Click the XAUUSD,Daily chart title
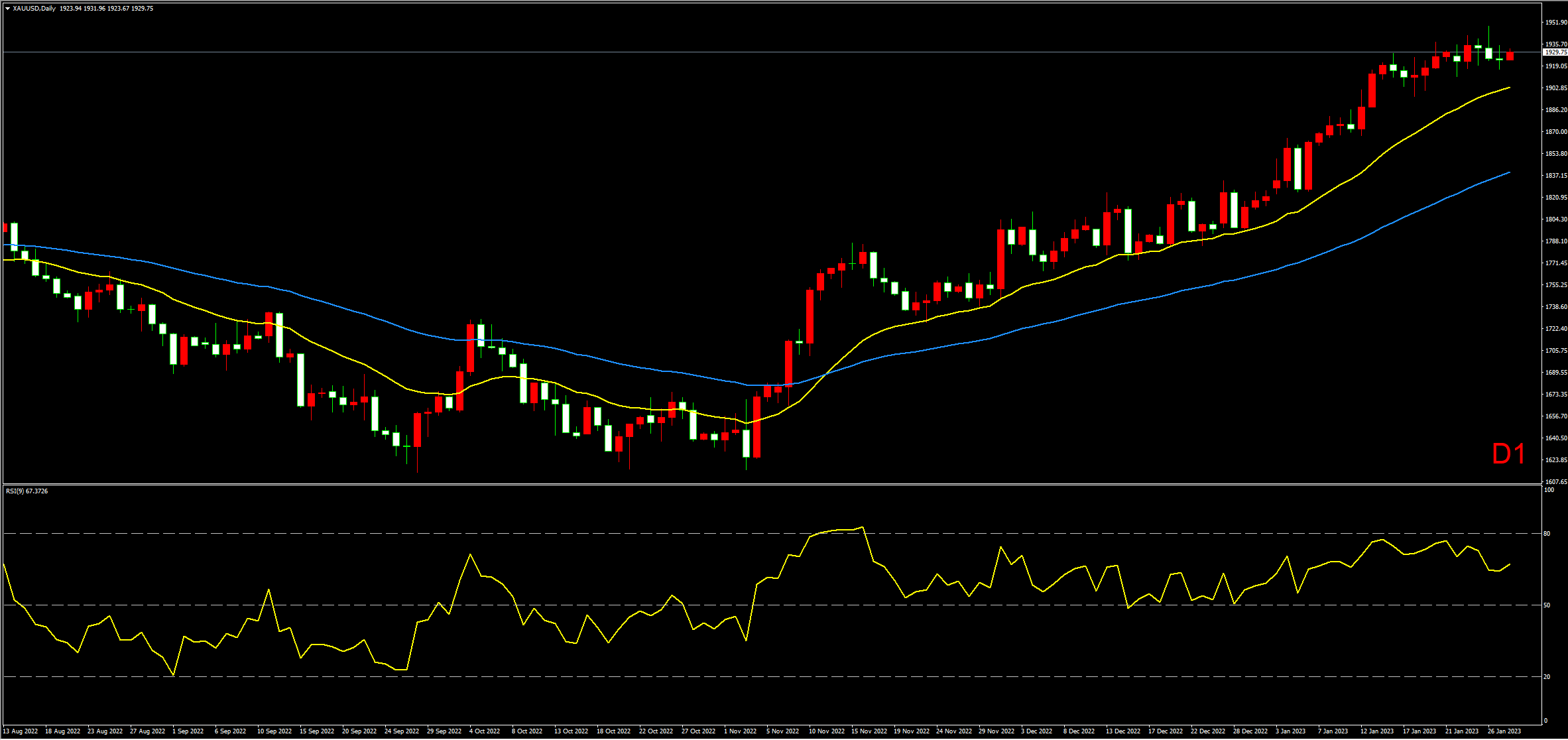The height and width of the screenshot is (740, 1568). click(34, 9)
